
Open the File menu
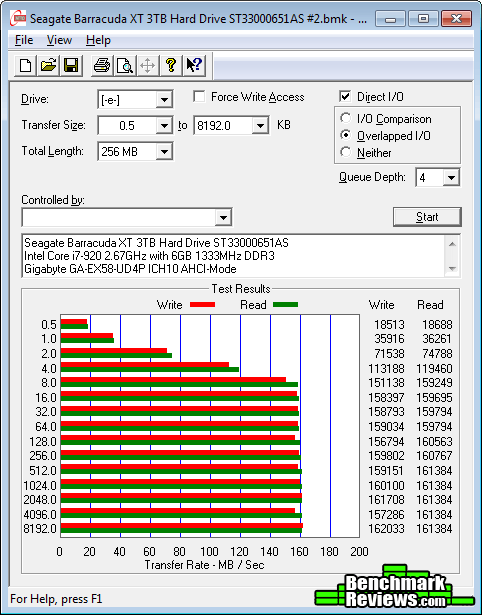(24, 40)
